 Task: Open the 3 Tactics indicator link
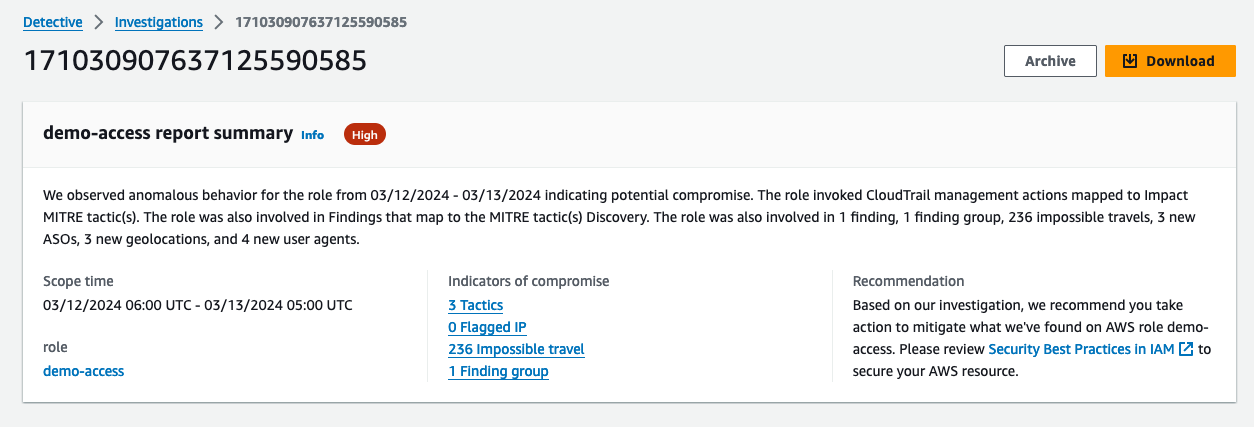point(476,305)
